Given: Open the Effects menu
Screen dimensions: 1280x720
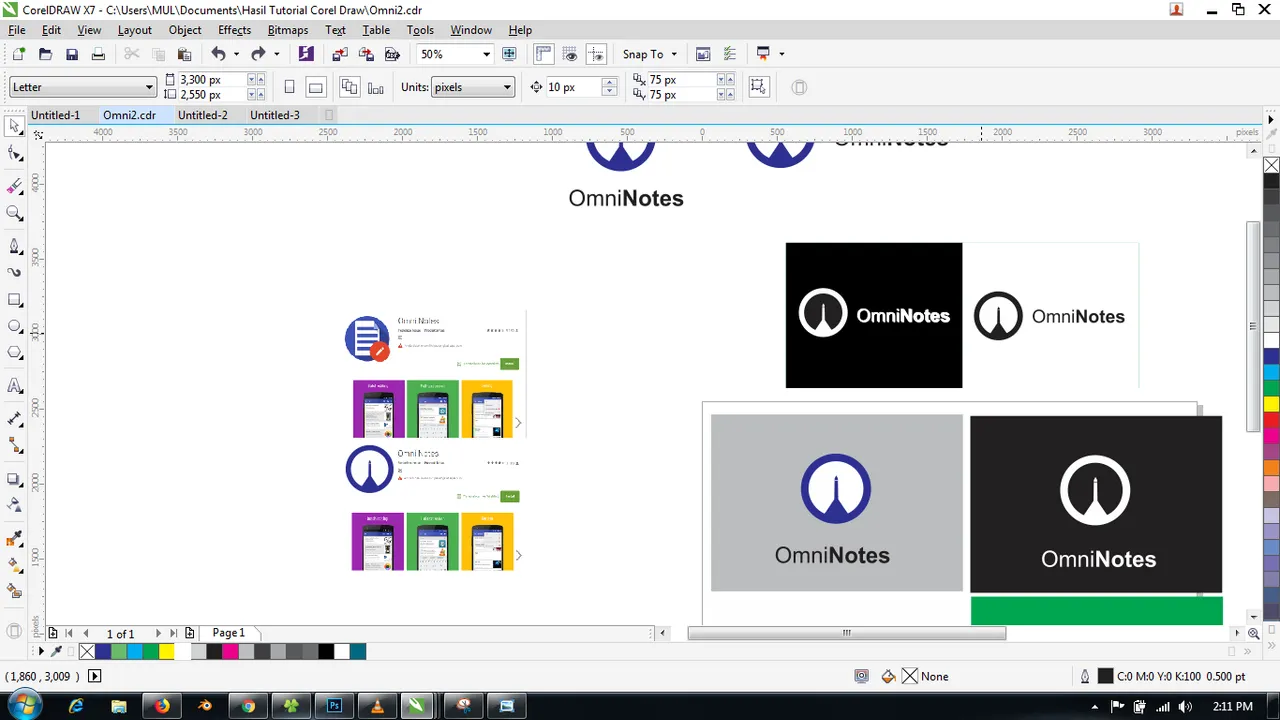Looking at the screenshot, I should pyautogui.click(x=234, y=30).
